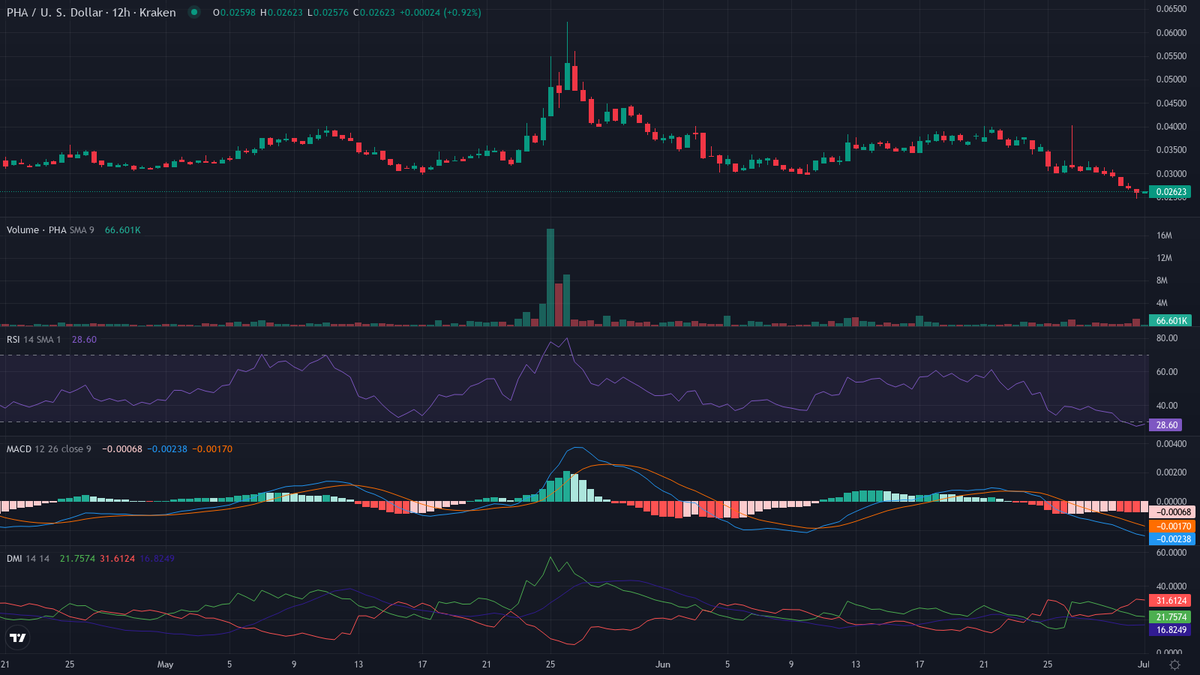
Task: Click the 0.00400 MACD scale label
Action: [1171, 443]
